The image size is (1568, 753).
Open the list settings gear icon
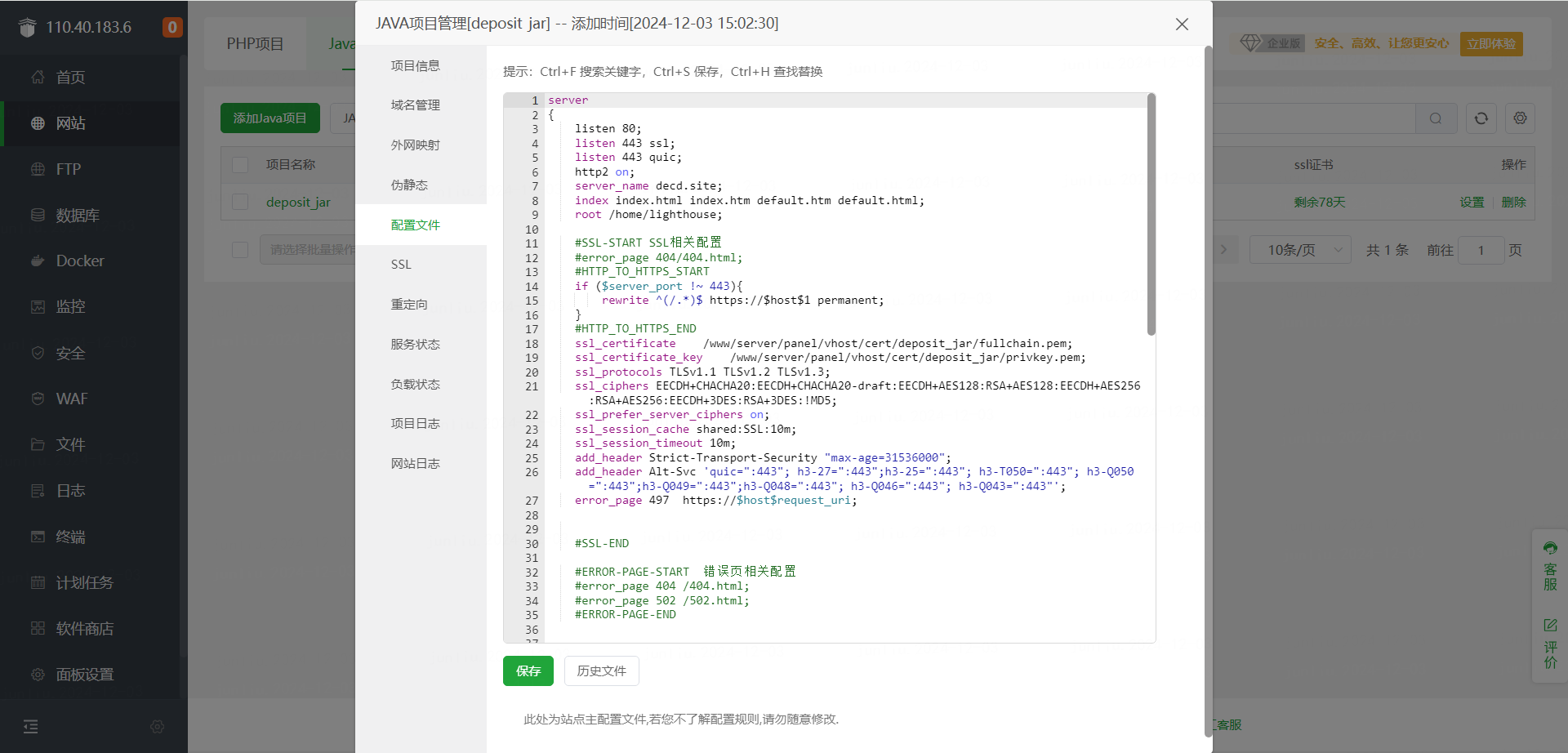[1520, 118]
